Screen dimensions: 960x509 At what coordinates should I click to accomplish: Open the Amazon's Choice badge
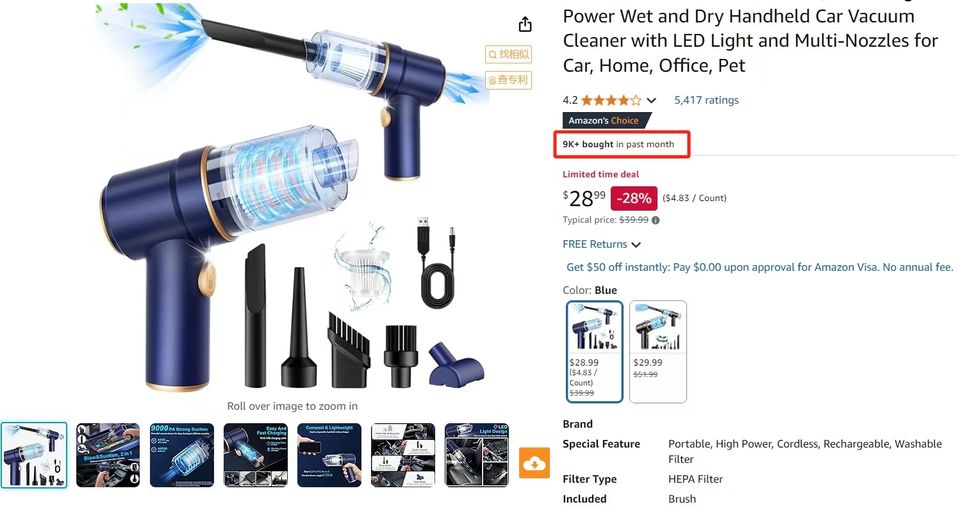click(607, 121)
